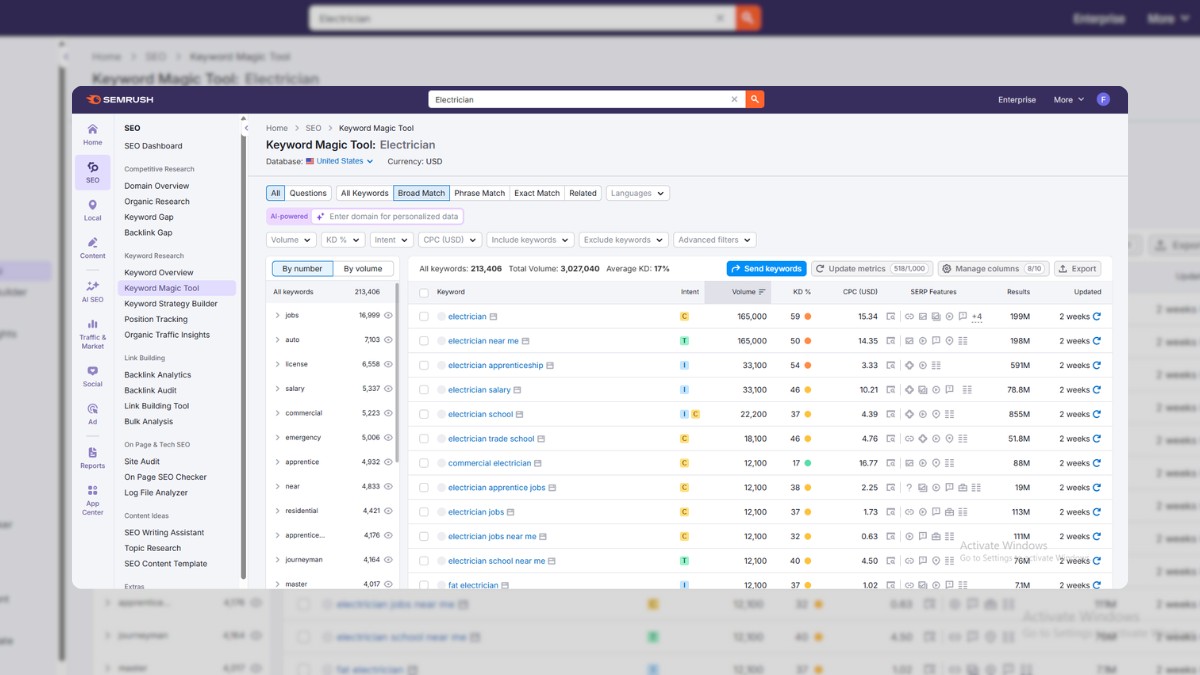Click the orange search button
This screenshot has height=675, width=1200.
coord(755,100)
